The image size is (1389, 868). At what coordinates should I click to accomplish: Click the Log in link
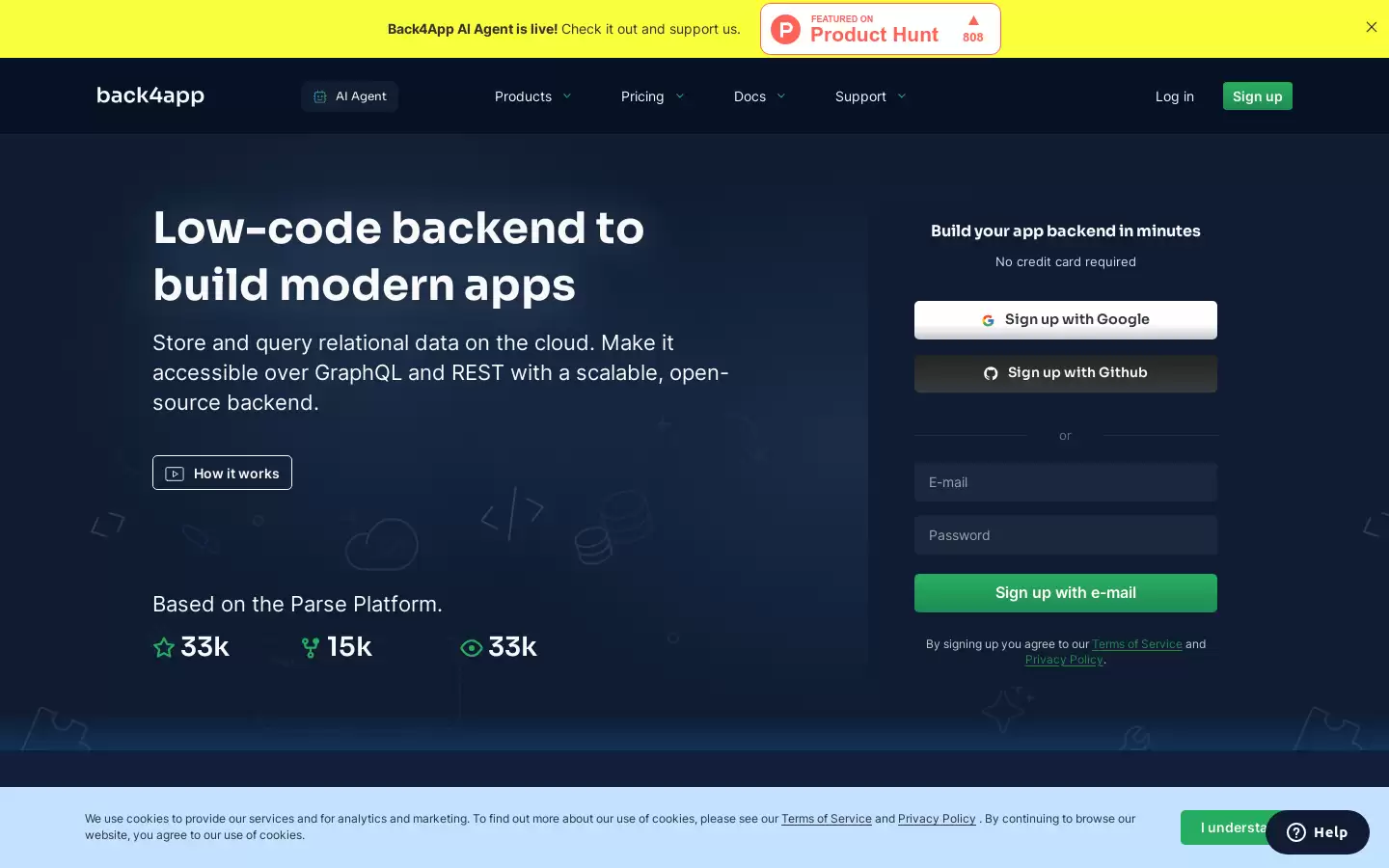[1175, 96]
